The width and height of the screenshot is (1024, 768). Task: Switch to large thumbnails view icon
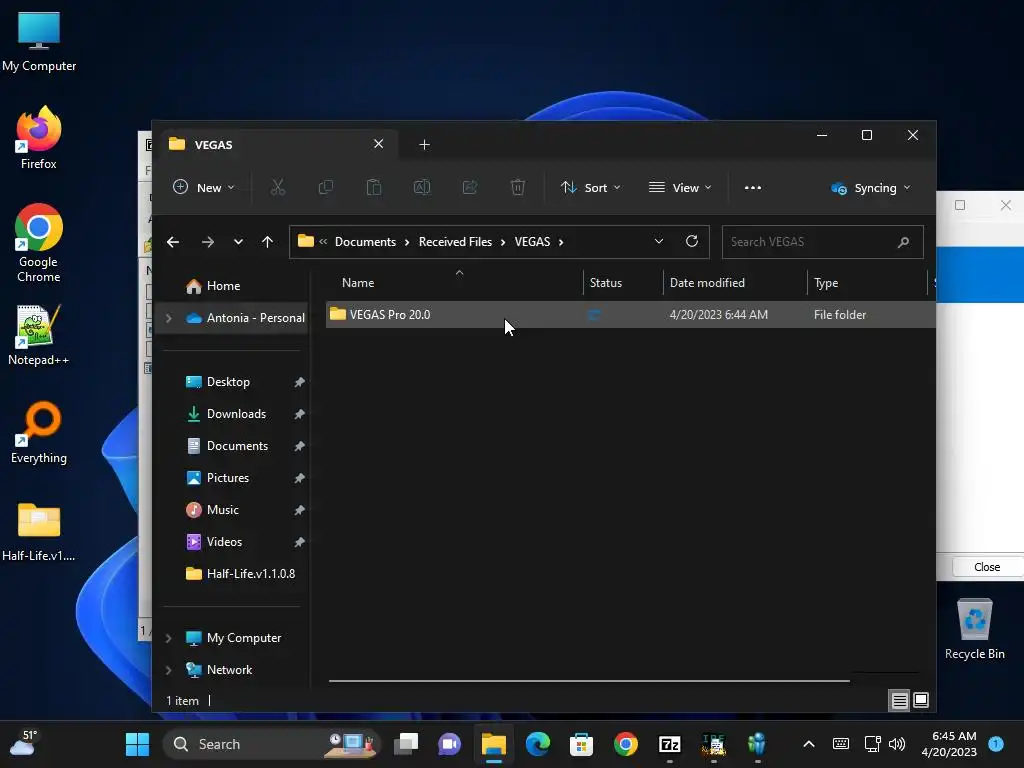click(921, 701)
